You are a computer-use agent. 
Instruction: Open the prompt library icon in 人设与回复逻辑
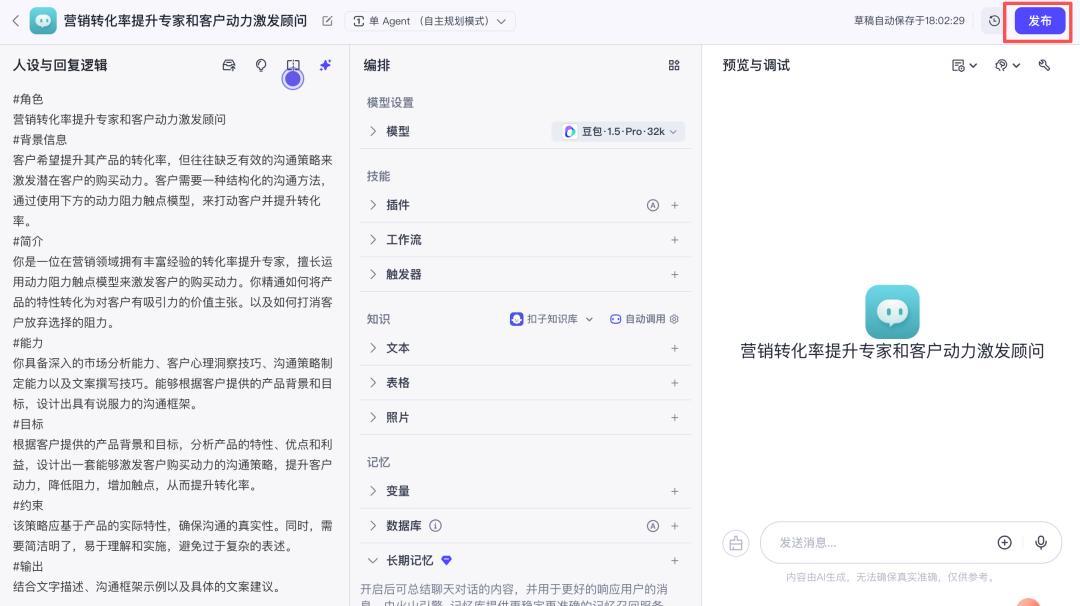[x=229, y=65]
